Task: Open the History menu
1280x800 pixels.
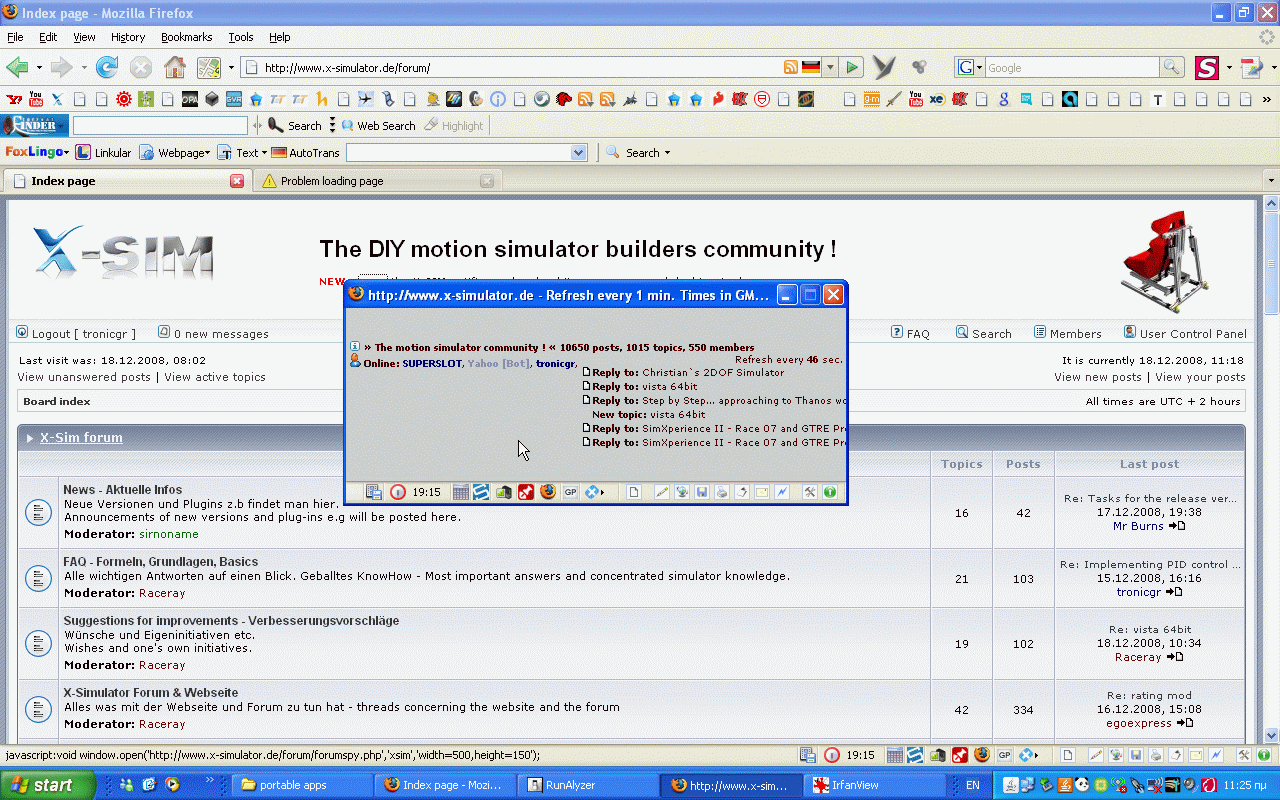Action: click(x=128, y=37)
